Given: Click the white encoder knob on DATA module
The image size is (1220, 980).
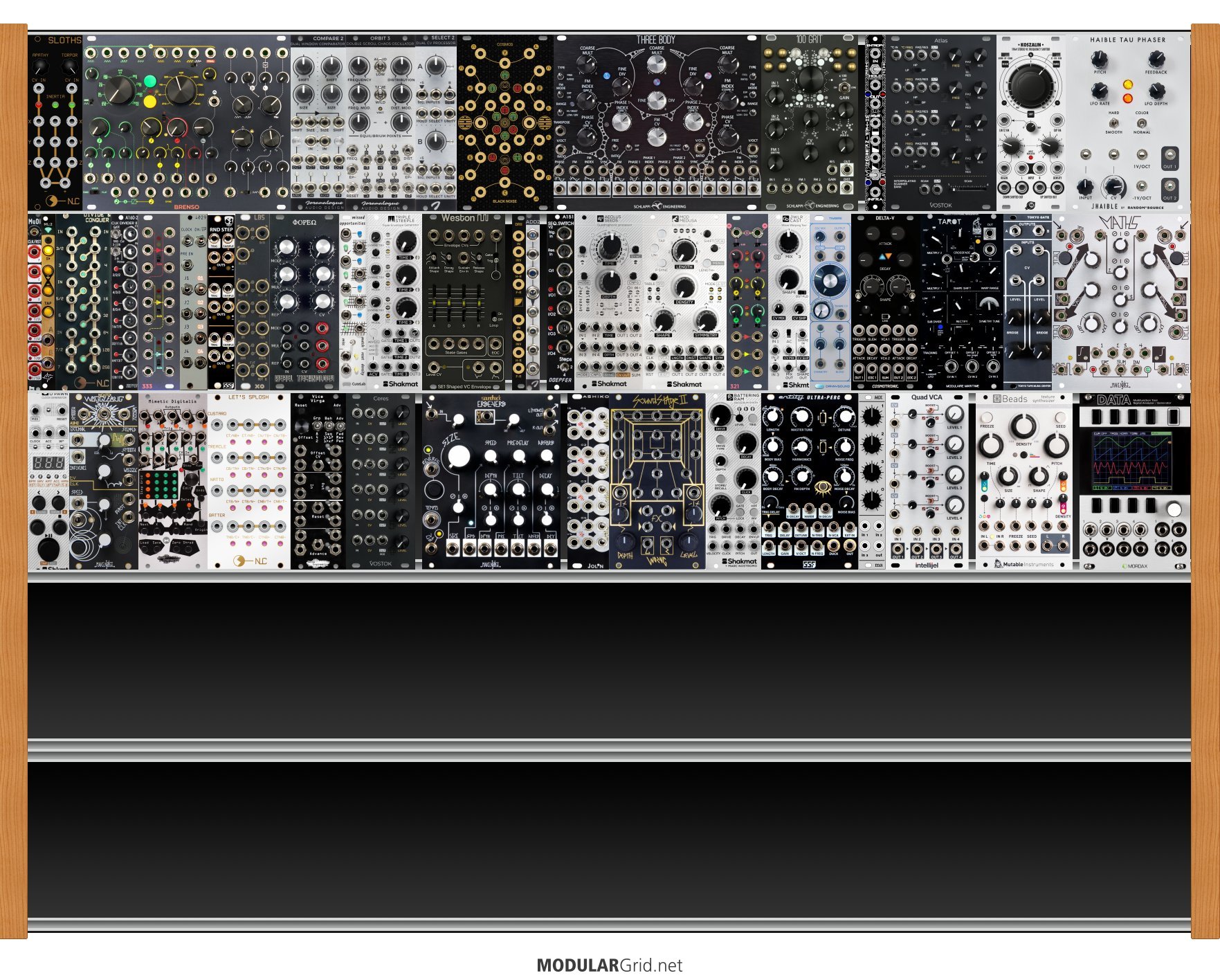Looking at the screenshot, I should coord(1174,510).
